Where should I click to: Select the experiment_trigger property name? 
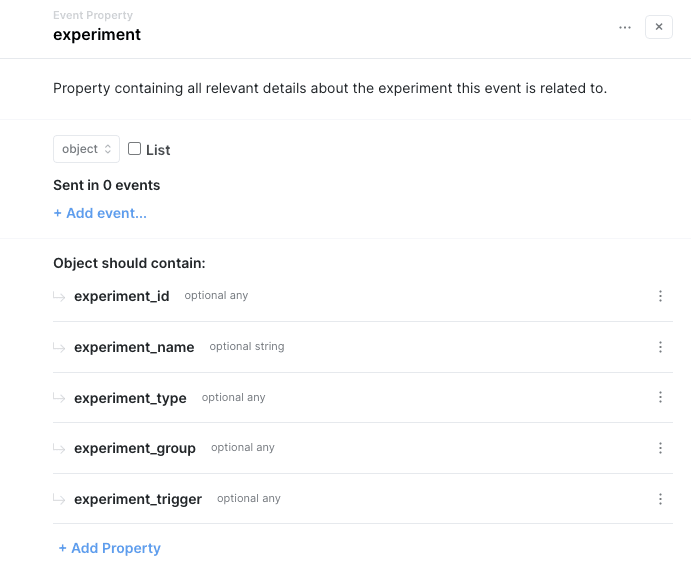pos(138,499)
